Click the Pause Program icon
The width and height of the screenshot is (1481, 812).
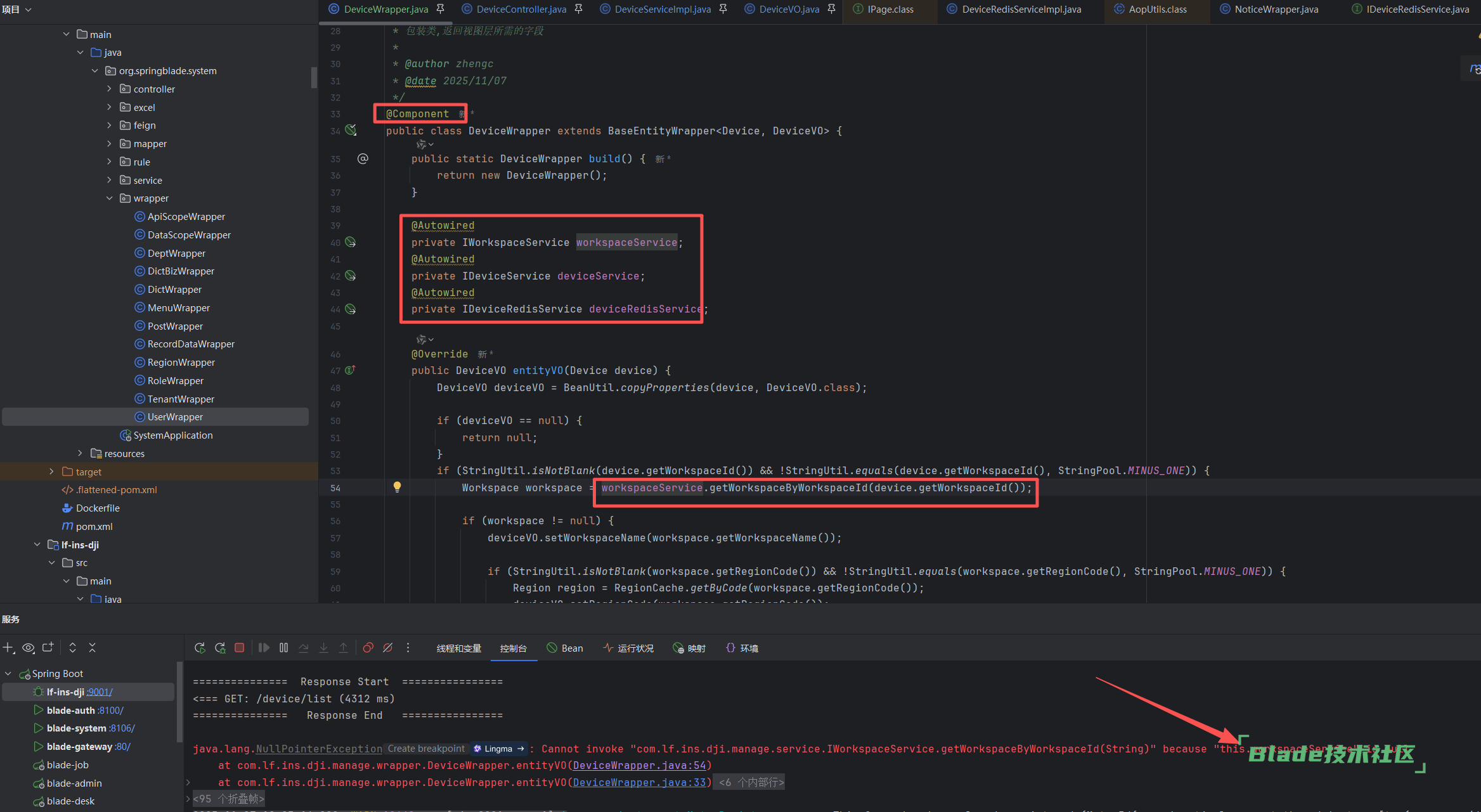[283, 648]
